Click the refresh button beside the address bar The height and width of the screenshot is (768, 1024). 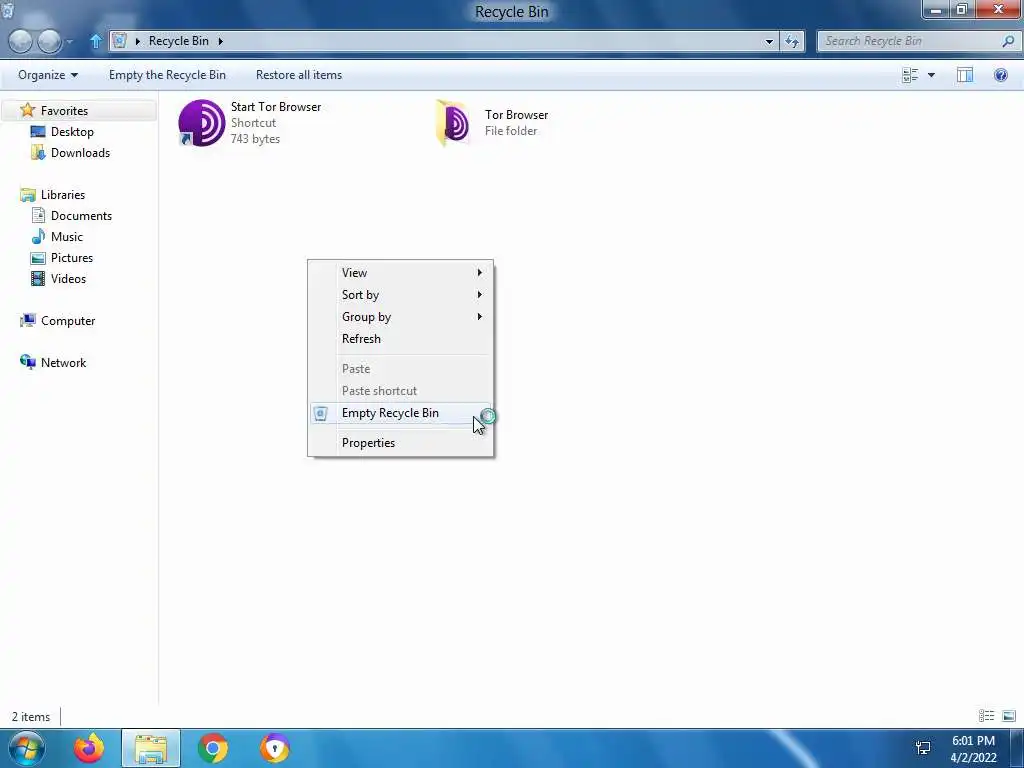(792, 41)
